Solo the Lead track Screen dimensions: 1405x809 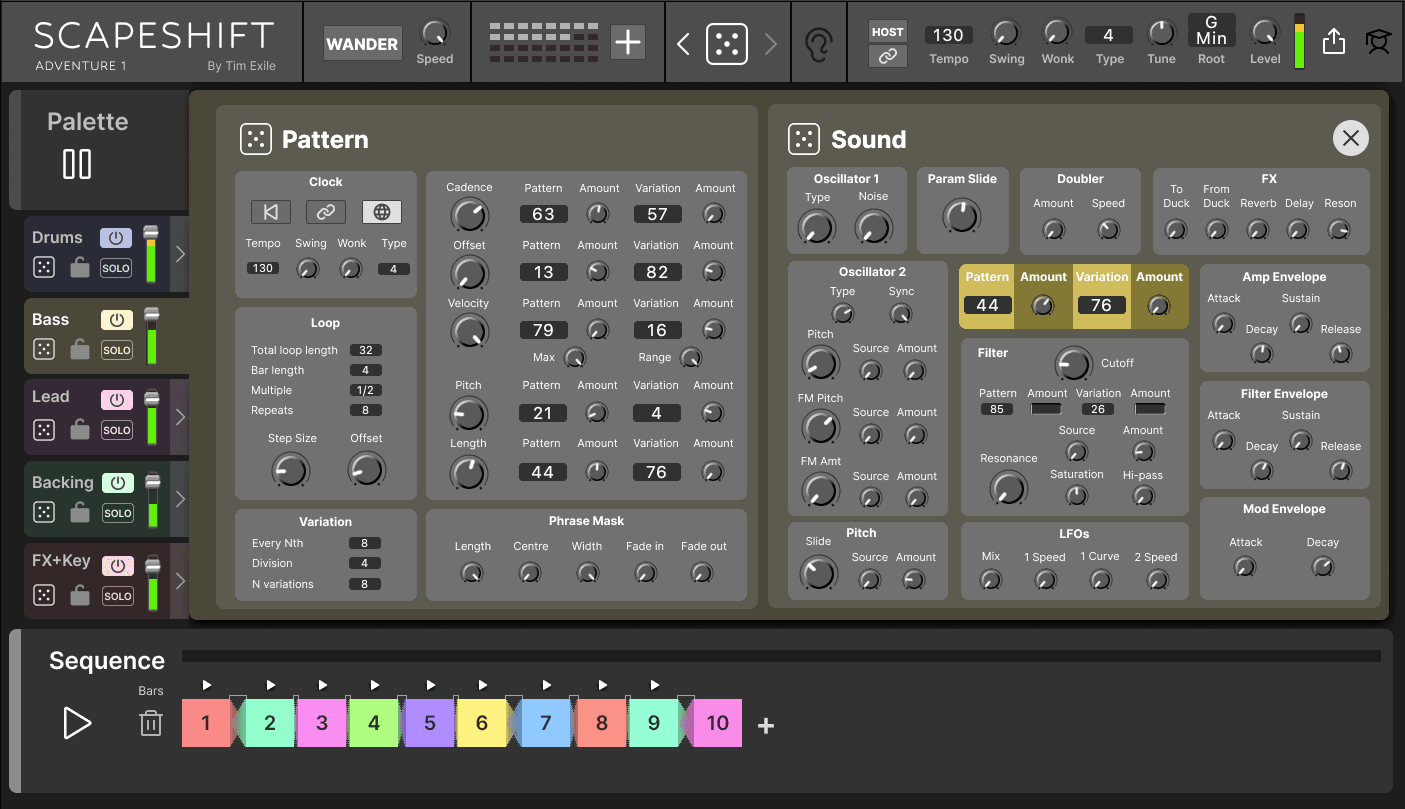pos(117,430)
